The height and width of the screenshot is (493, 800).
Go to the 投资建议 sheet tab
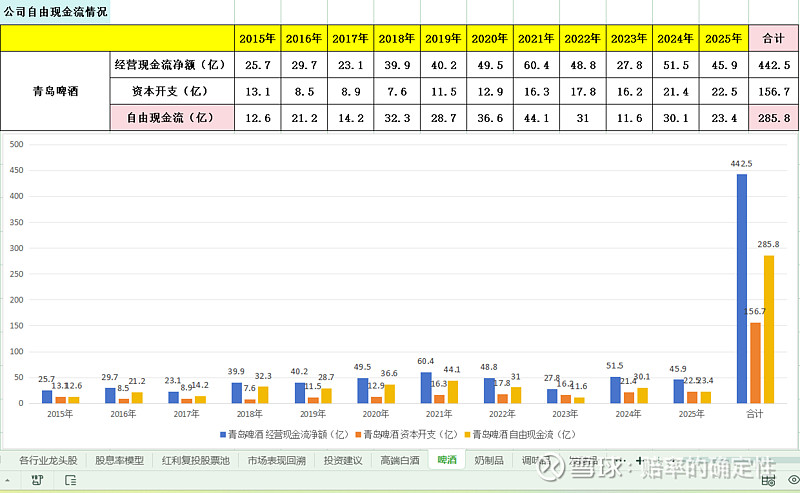point(343,460)
